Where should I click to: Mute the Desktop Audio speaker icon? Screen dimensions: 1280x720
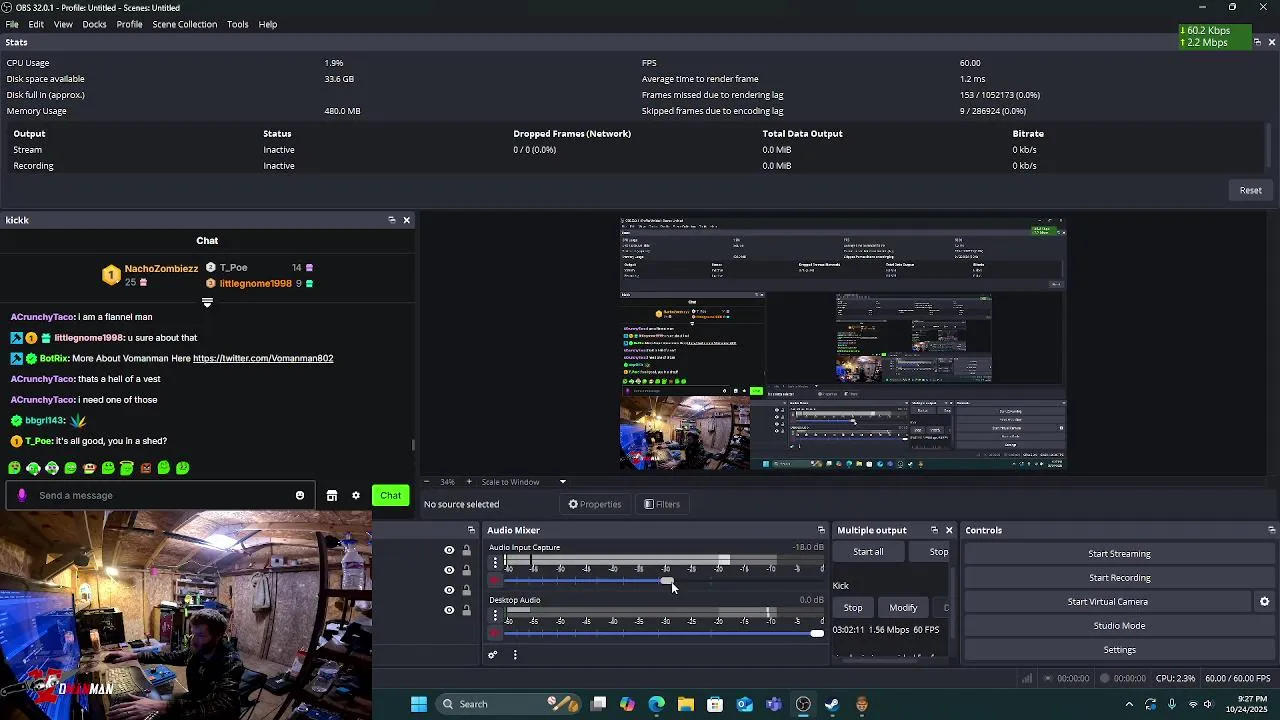tap(494, 633)
